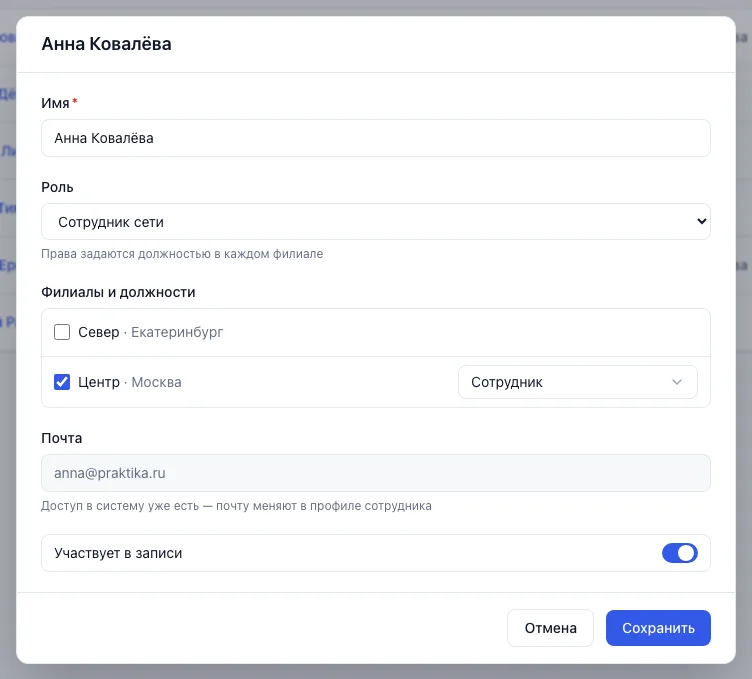Open the Роль dropdown Сотрудник сети
The width and height of the screenshot is (752, 679).
[x=376, y=222]
